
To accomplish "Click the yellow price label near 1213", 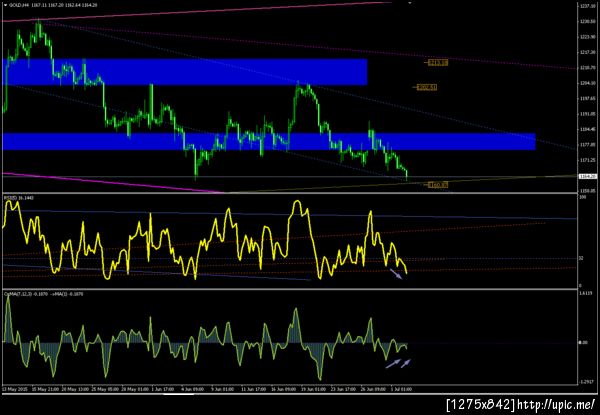I will click(x=438, y=63).
